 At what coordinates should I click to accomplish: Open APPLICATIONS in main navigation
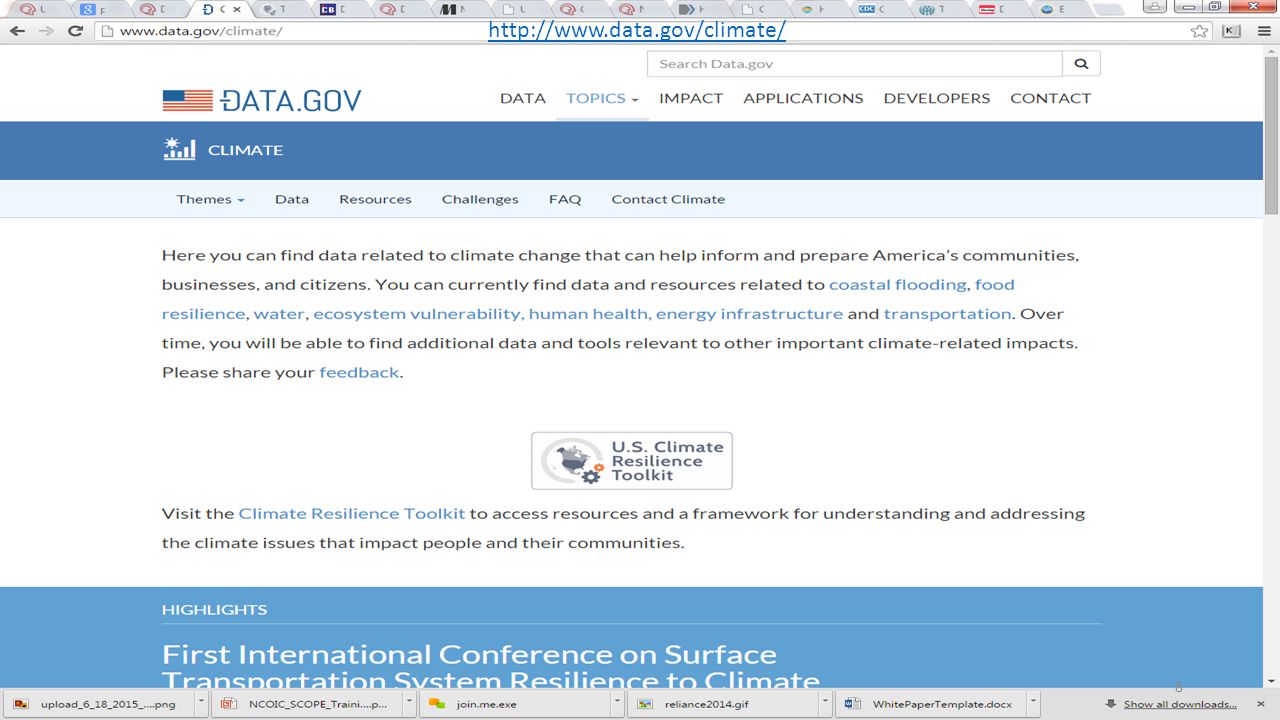pos(803,98)
